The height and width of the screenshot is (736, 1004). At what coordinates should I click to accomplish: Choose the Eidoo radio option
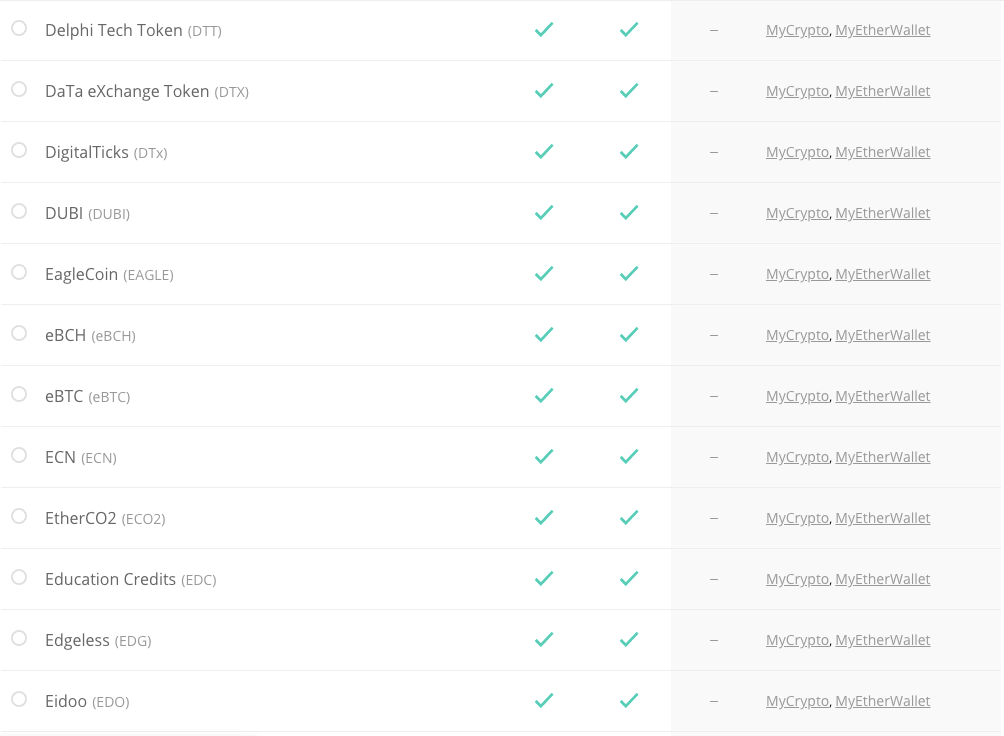pos(19,699)
